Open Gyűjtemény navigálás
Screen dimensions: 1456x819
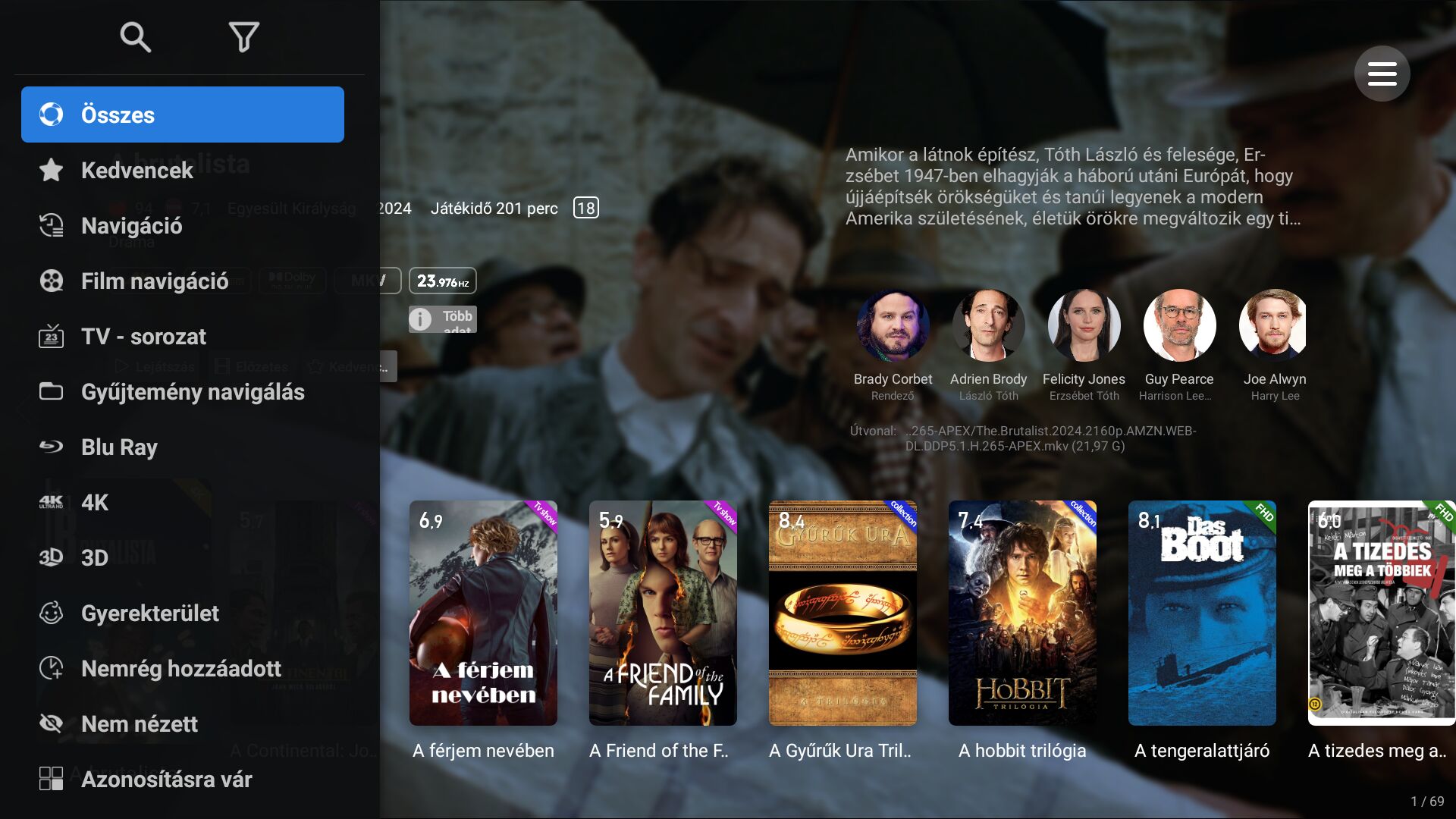click(x=183, y=391)
